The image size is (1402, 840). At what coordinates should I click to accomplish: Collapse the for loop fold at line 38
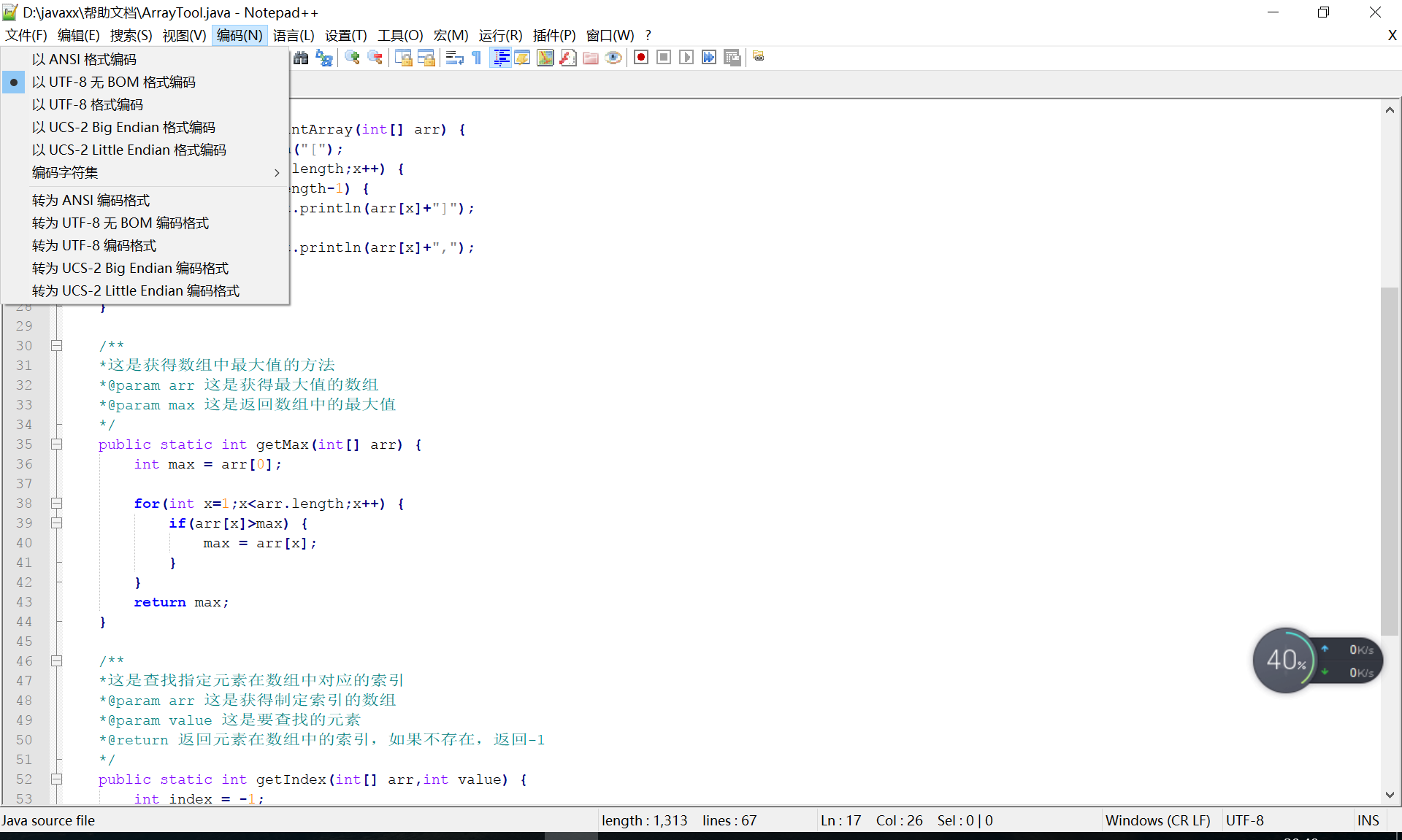point(56,504)
